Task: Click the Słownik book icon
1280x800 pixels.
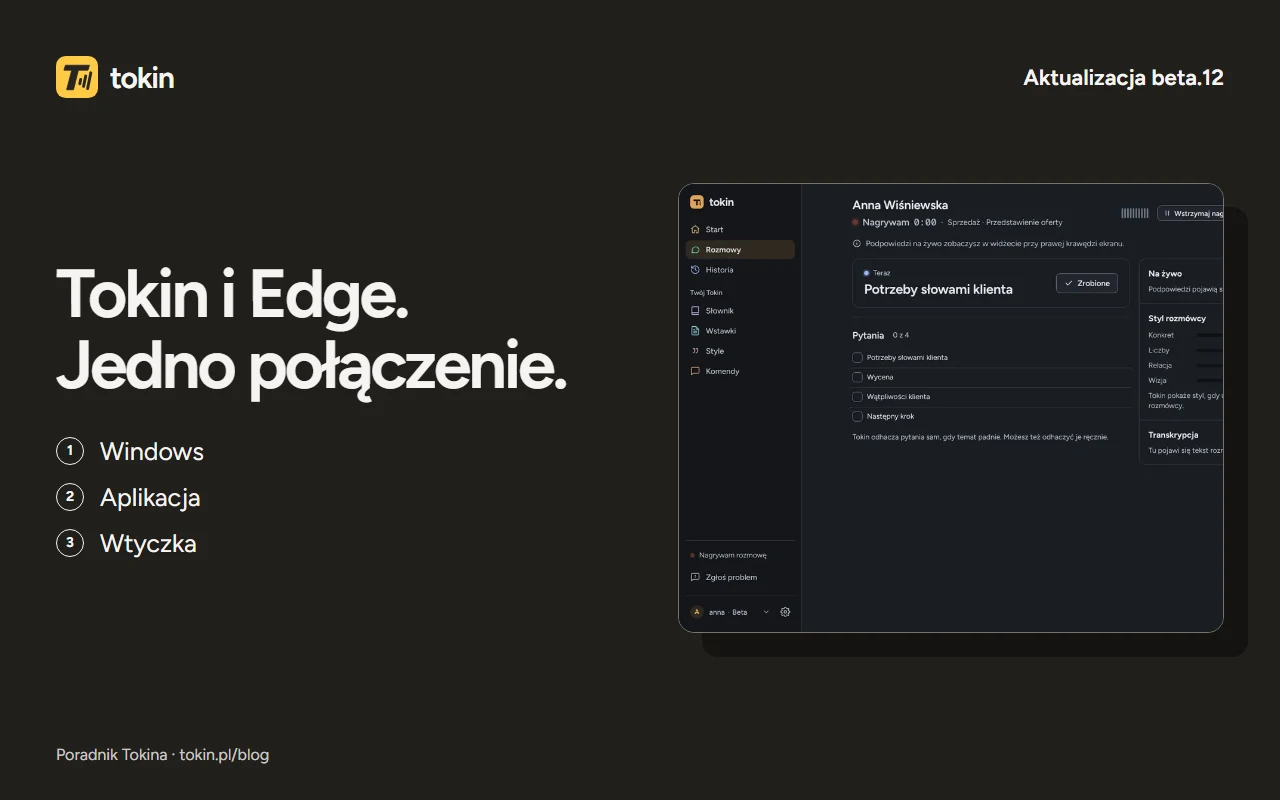Action: [x=695, y=311]
